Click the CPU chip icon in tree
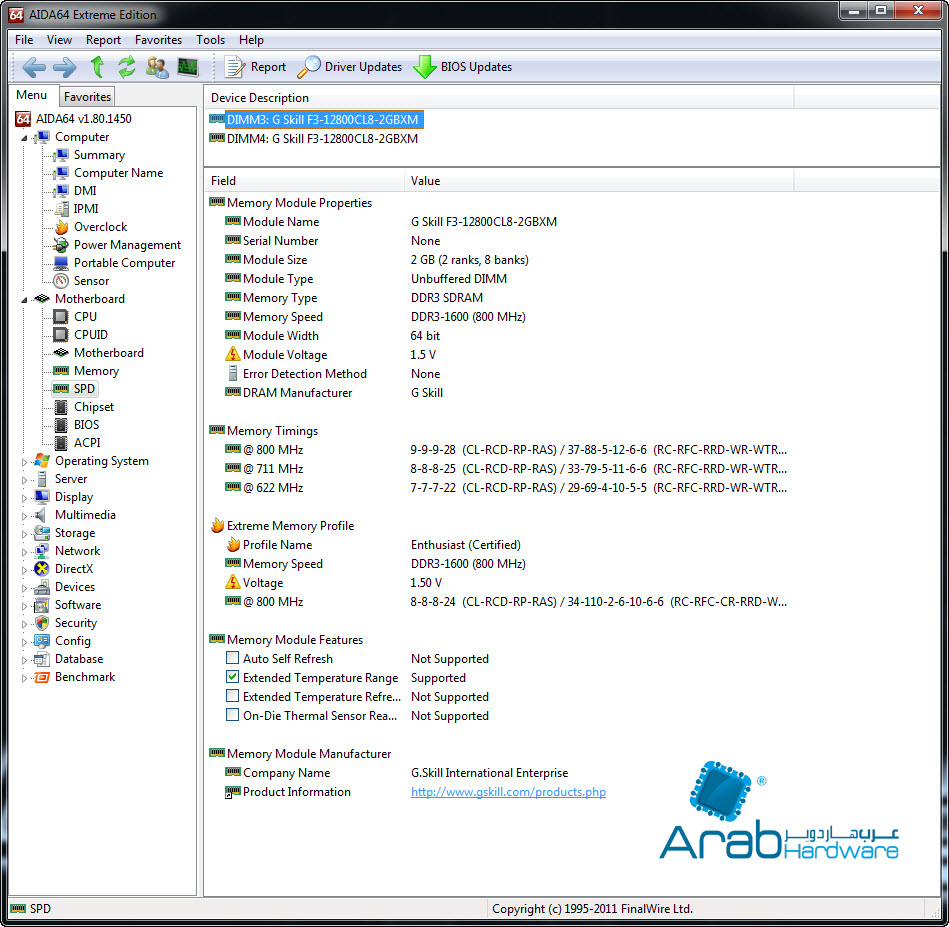Image resolution: width=949 pixels, height=927 pixels. [x=61, y=316]
